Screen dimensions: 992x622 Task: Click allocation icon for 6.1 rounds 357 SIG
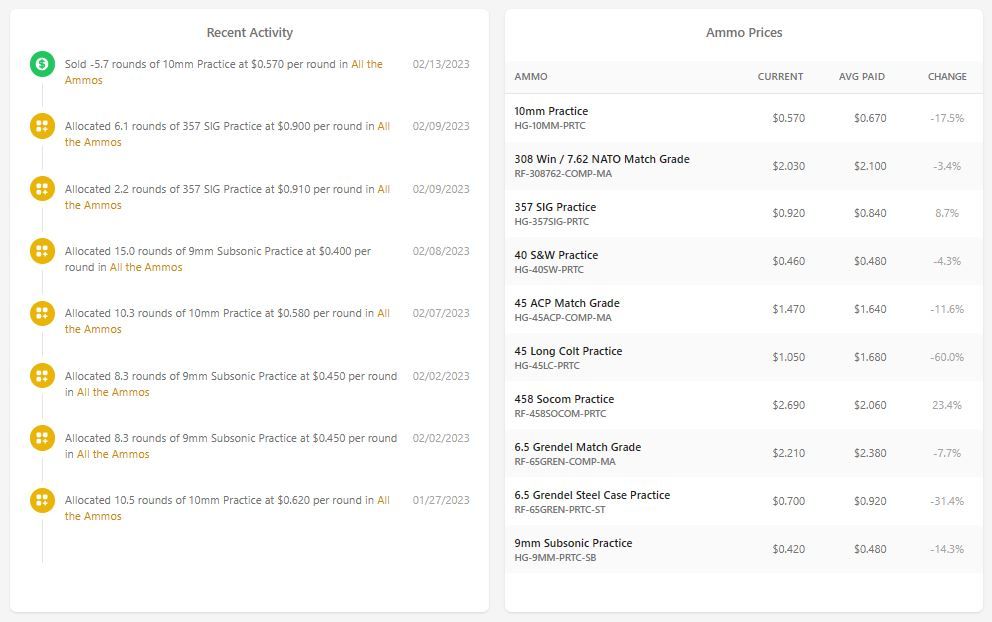[x=42, y=126]
